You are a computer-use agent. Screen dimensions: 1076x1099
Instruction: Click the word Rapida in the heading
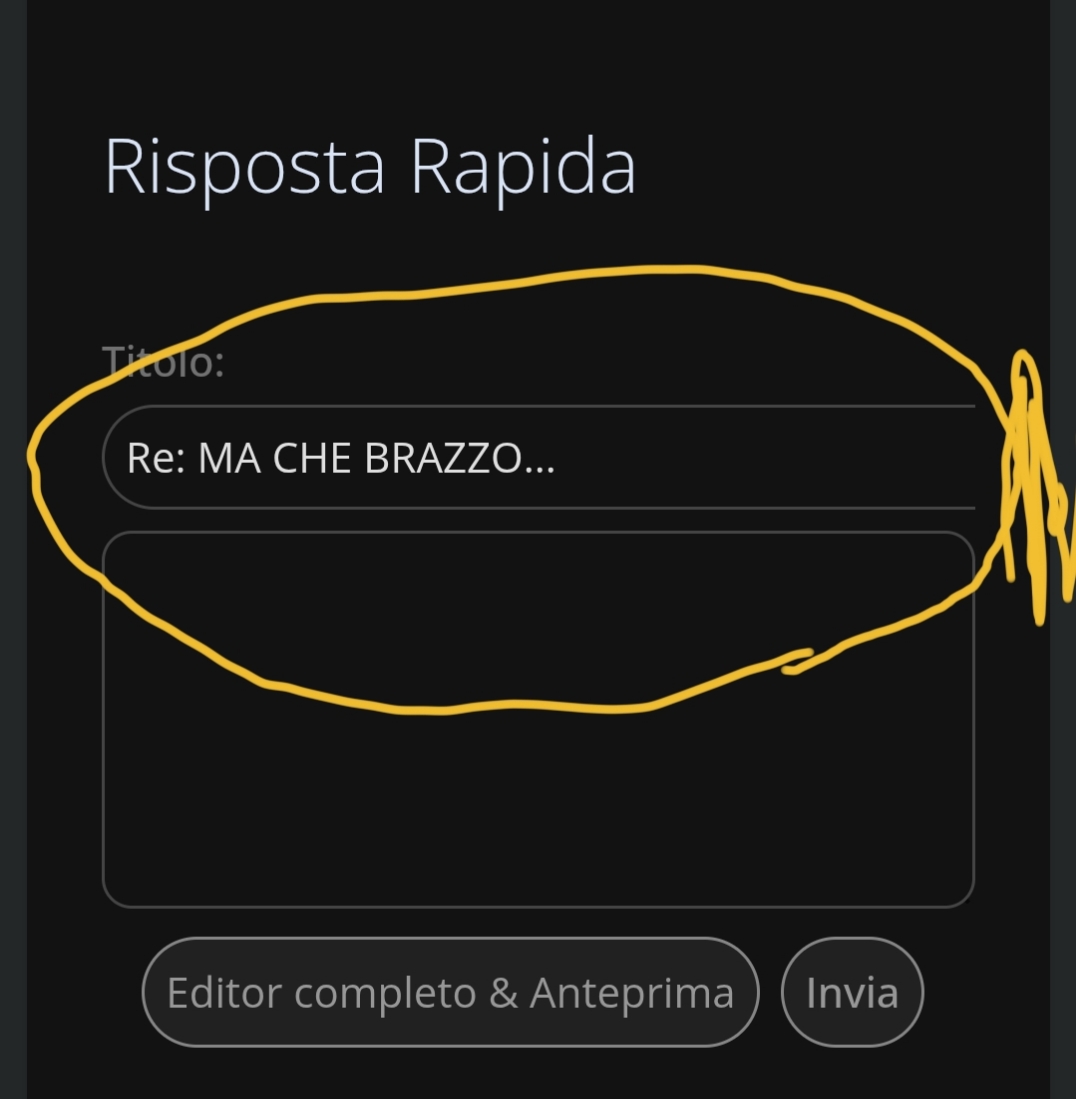[x=523, y=168]
